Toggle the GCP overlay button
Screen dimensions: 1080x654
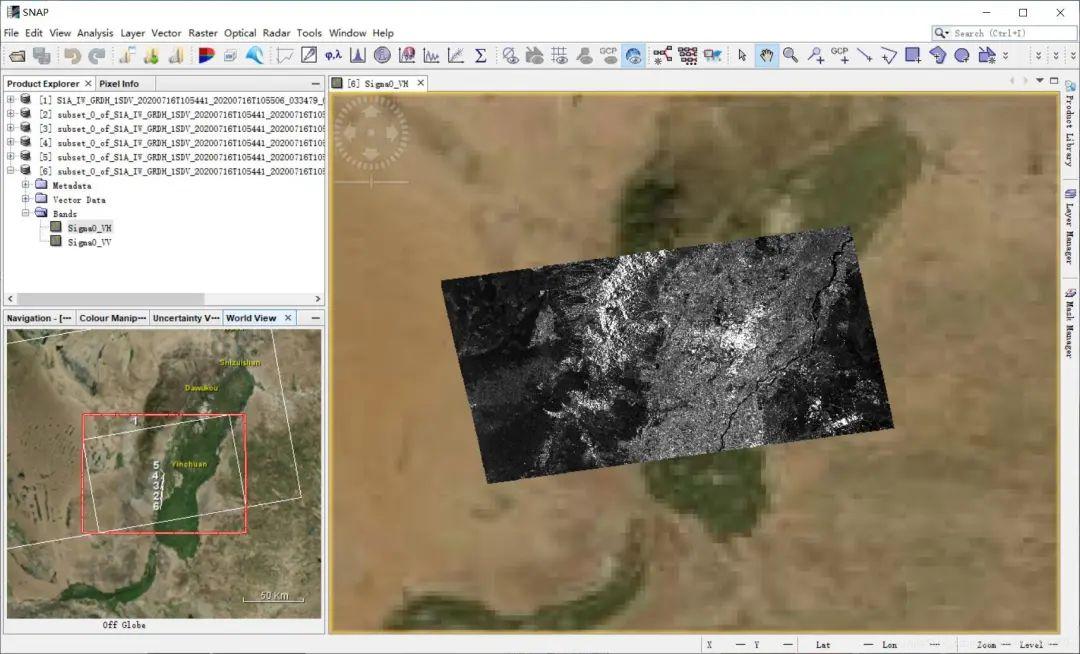coord(608,56)
